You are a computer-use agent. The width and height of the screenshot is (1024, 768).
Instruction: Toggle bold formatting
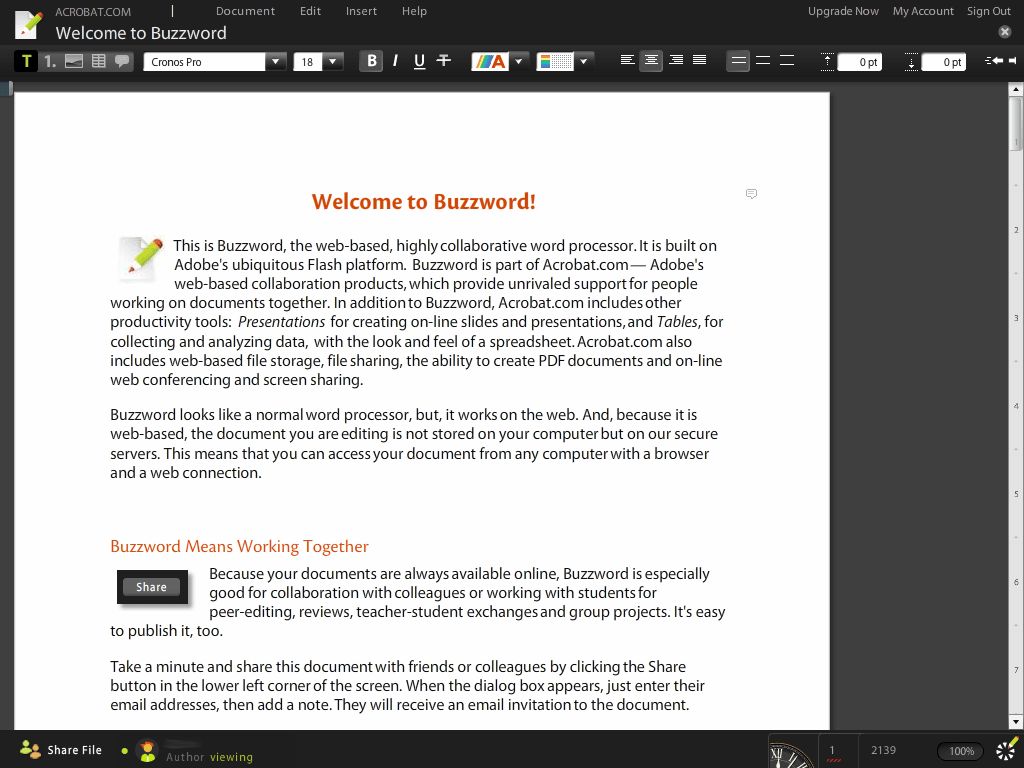370,60
